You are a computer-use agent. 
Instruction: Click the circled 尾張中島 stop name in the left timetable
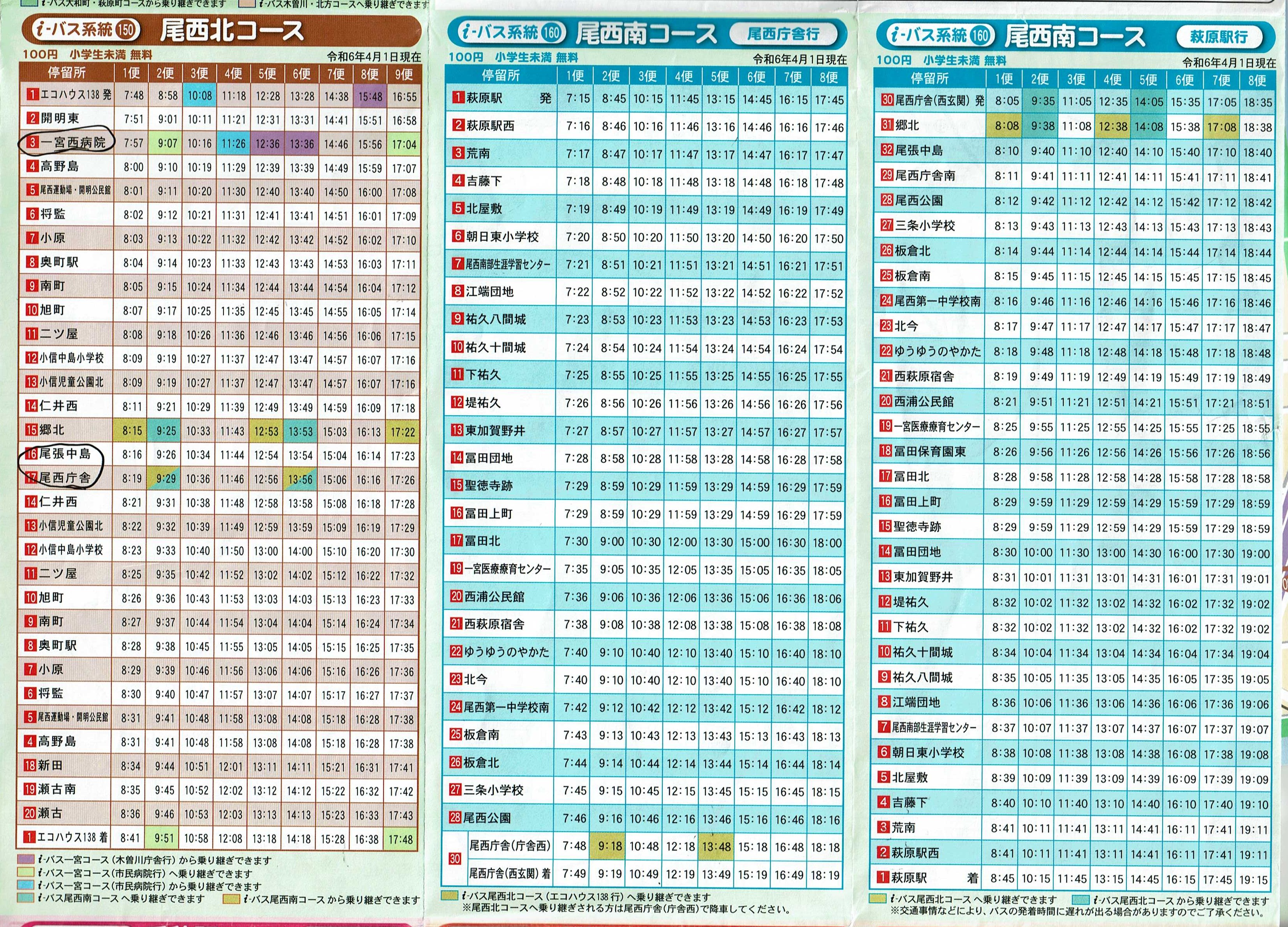65,453
